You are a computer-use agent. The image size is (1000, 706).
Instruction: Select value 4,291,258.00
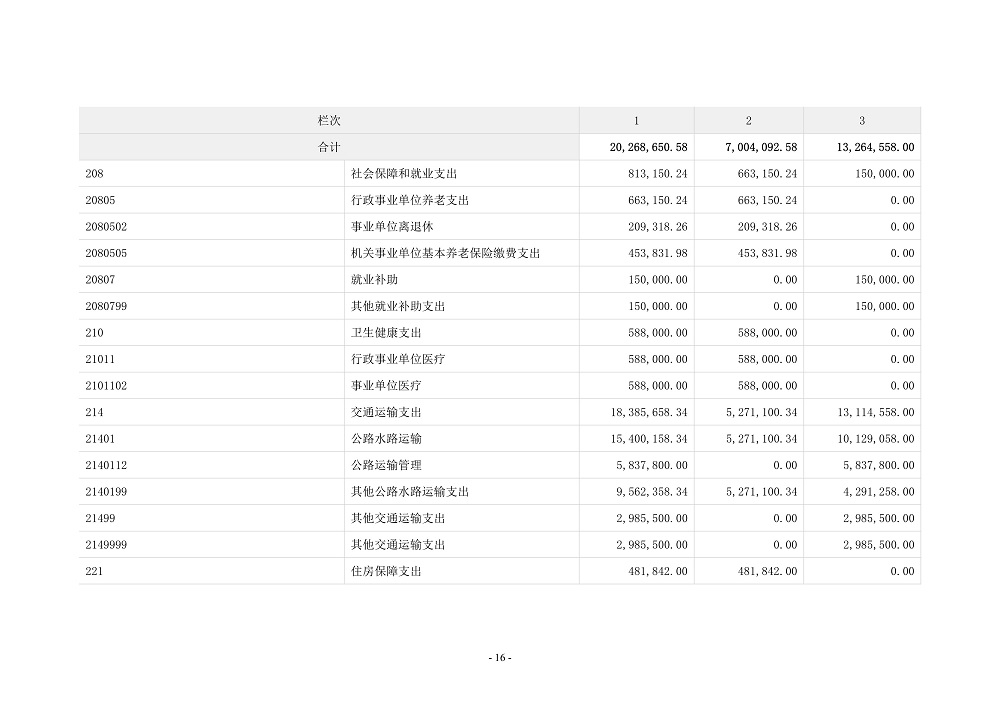point(879,492)
